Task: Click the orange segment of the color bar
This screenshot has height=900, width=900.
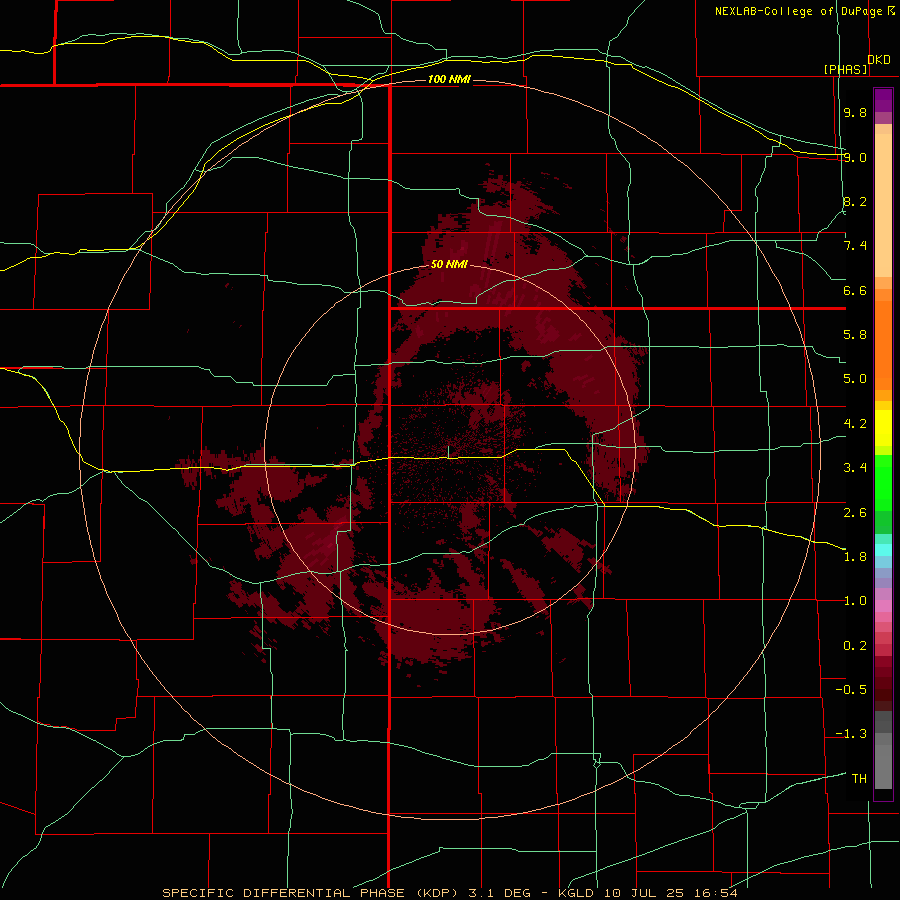Action: tap(883, 346)
